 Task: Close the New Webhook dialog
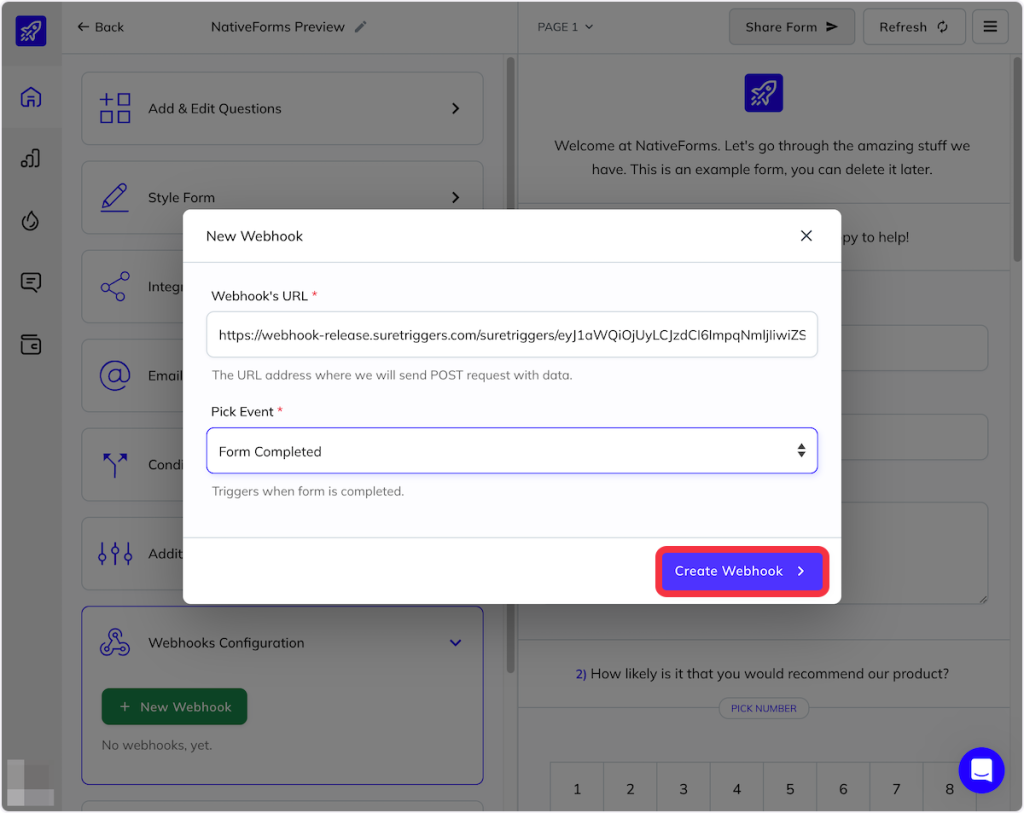806,236
